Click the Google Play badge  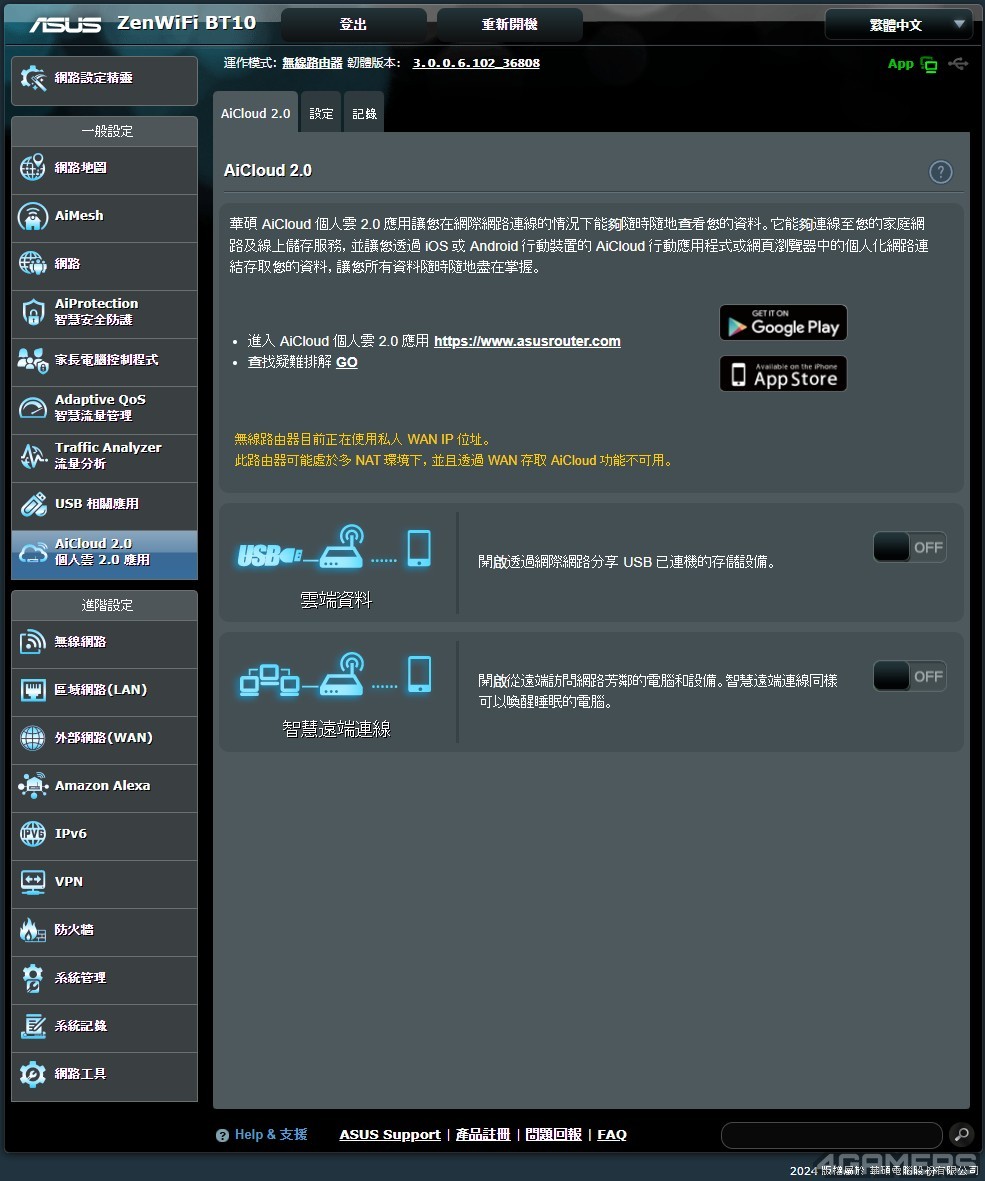[x=783, y=322]
